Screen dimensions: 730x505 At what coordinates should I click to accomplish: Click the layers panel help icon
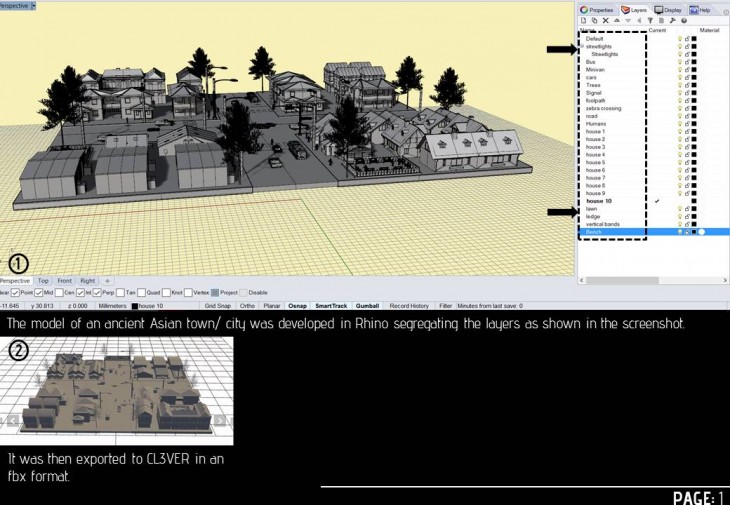[x=683, y=20]
